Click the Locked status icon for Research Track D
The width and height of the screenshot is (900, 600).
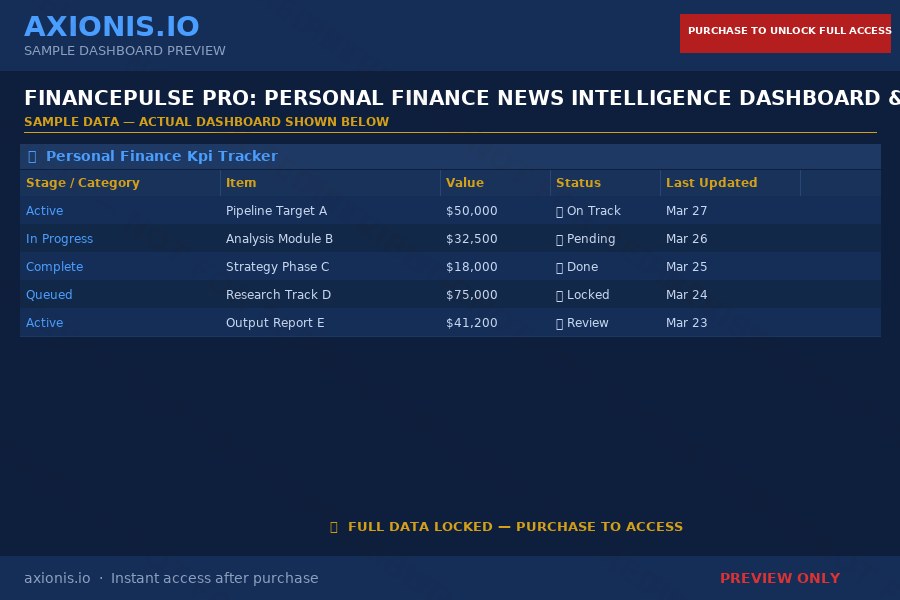(x=559, y=295)
